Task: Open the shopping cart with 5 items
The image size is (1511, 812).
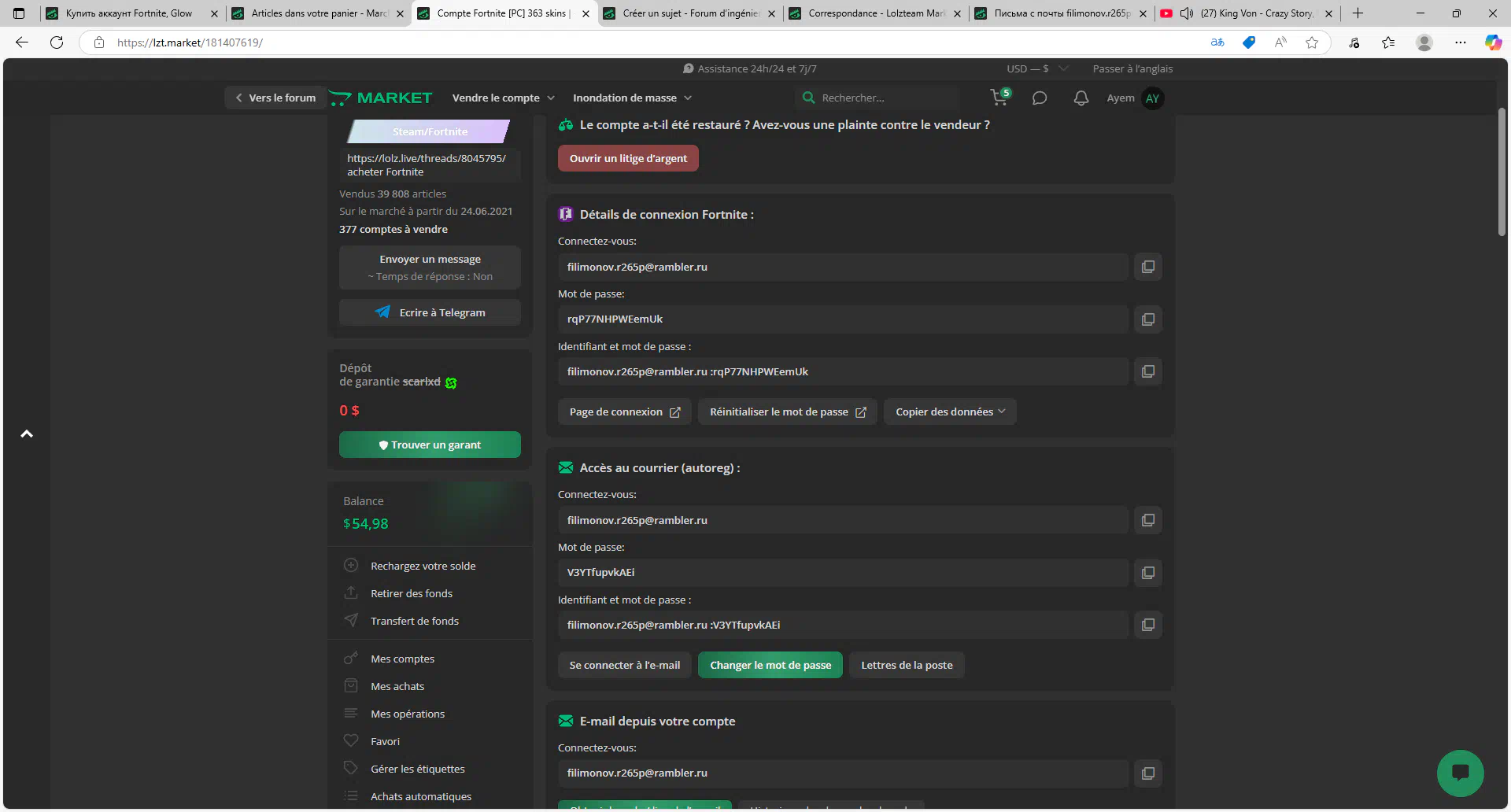Action: point(999,98)
